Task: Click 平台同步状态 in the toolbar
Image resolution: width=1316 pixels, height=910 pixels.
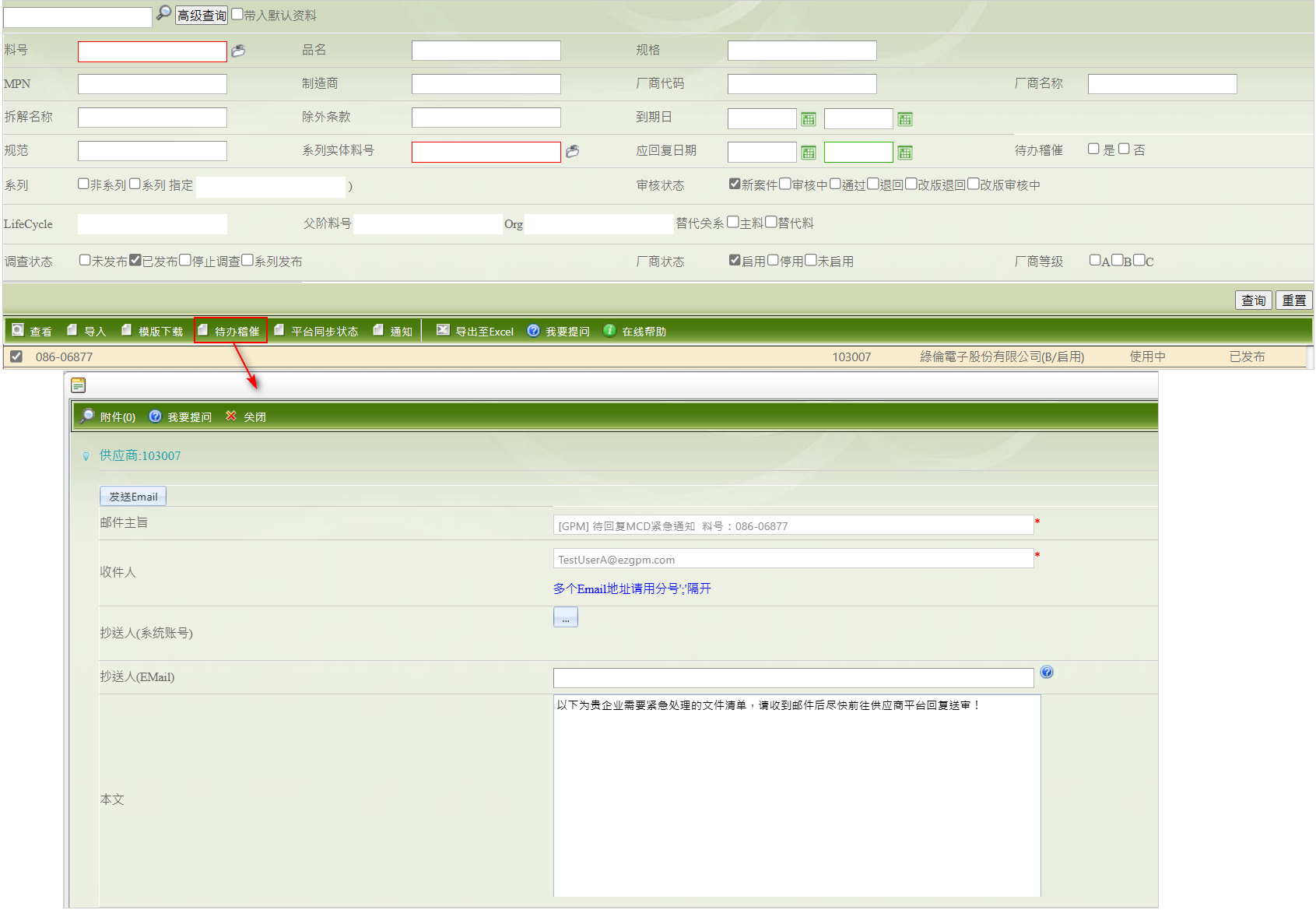Action: point(317,331)
